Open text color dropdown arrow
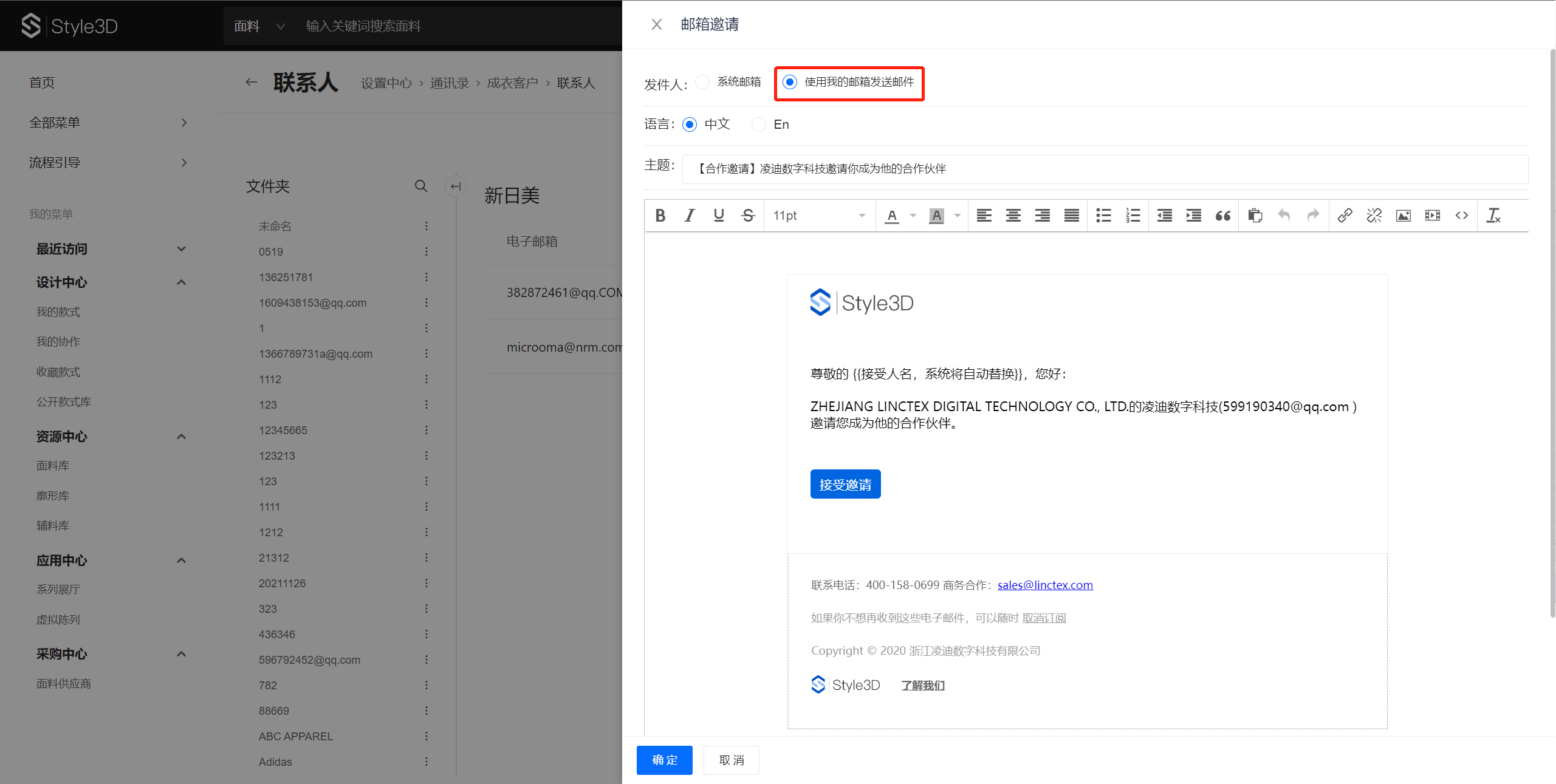1556x784 pixels. (913, 216)
